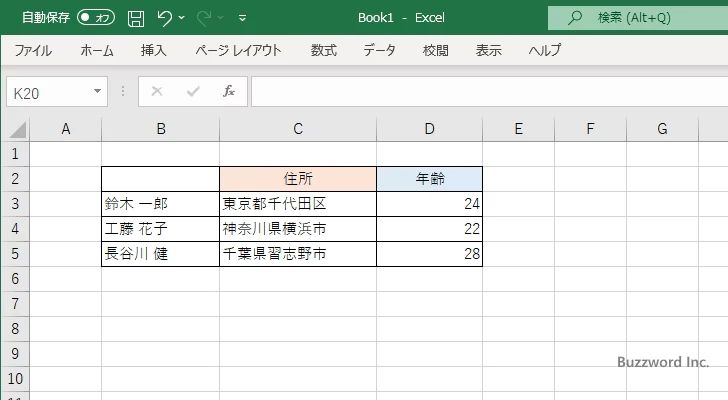Select the 年齢 header cell
Image resolution: width=728 pixels, height=400 pixels.
tap(430, 179)
